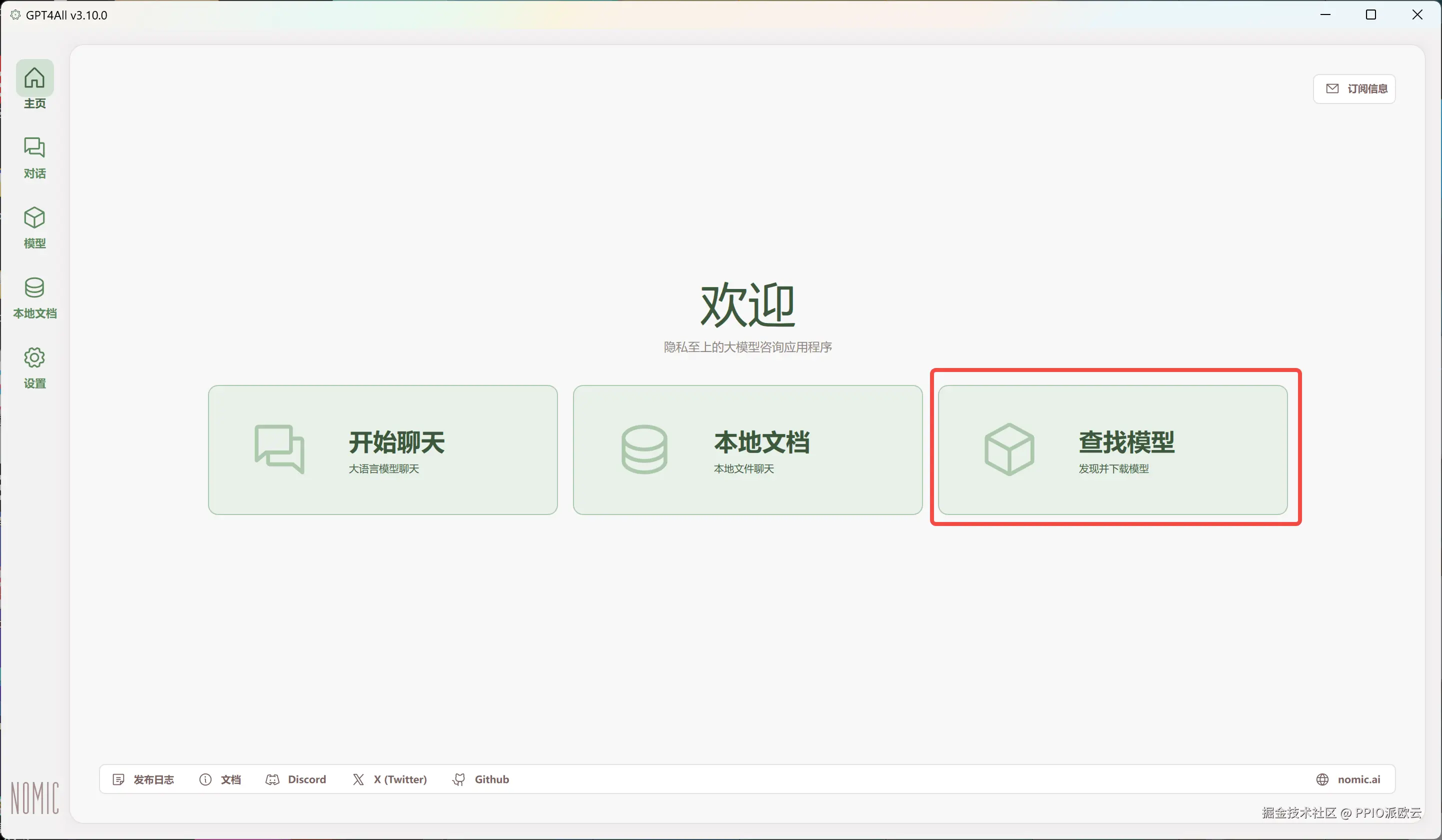The width and height of the screenshot is (1442, 840).
Task: Open the Models (模型) cube icon
Action: click(x=34, y=218)
